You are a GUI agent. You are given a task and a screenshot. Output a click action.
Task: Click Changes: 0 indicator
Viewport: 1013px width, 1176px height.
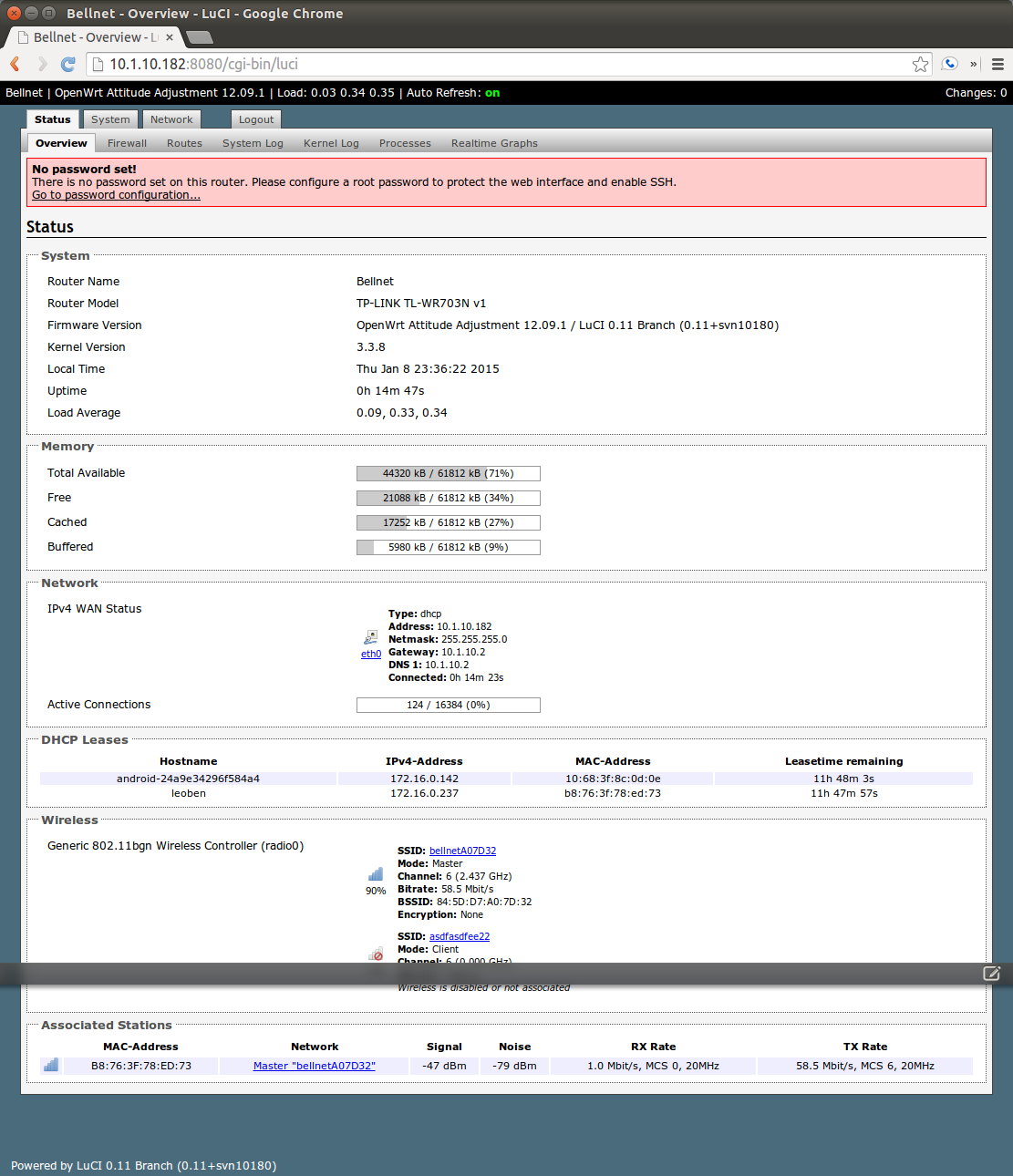pos(976,93)
